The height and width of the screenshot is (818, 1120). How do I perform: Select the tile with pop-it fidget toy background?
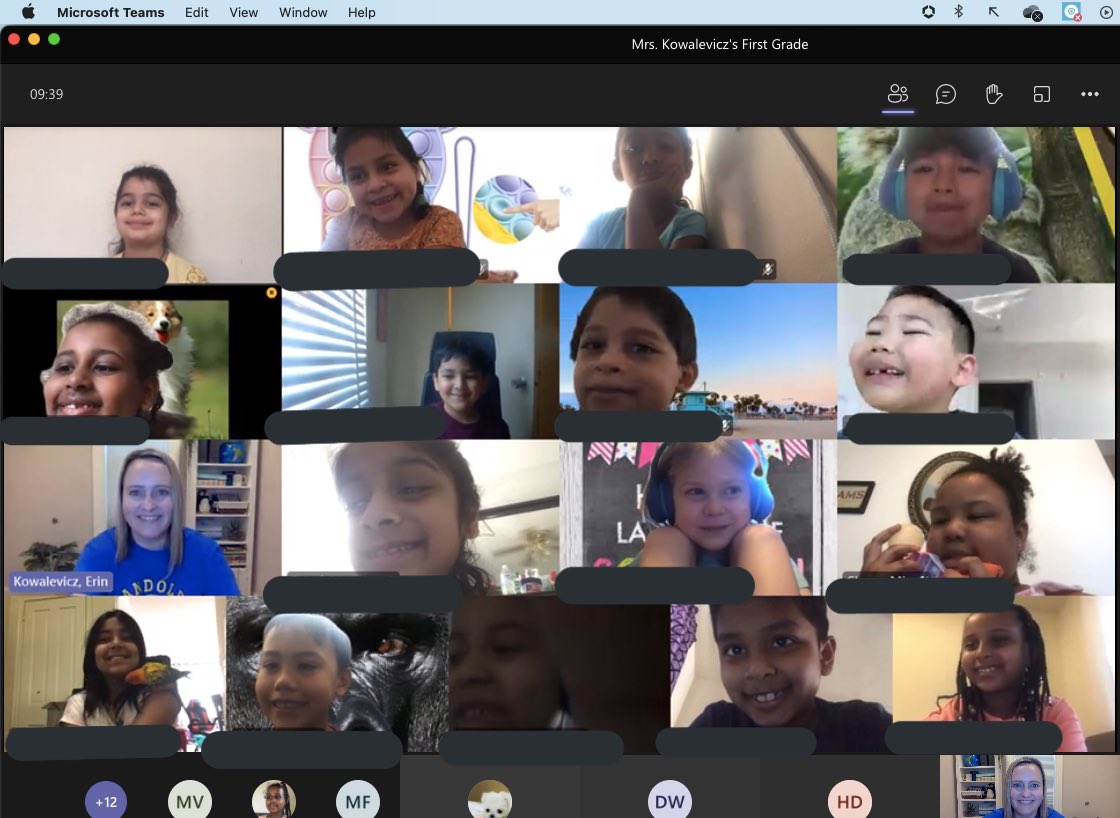tap(421, 205)
